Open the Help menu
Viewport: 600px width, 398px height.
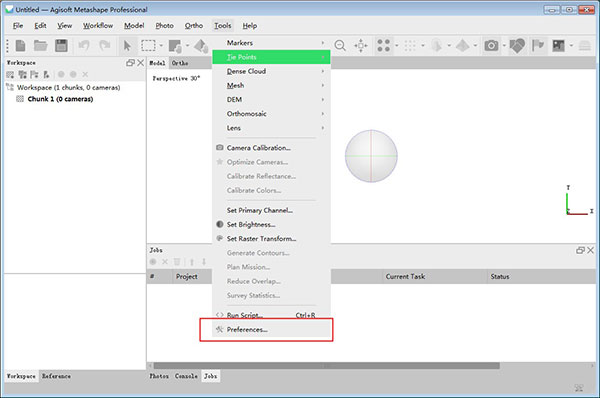click(x=249, y=26)
